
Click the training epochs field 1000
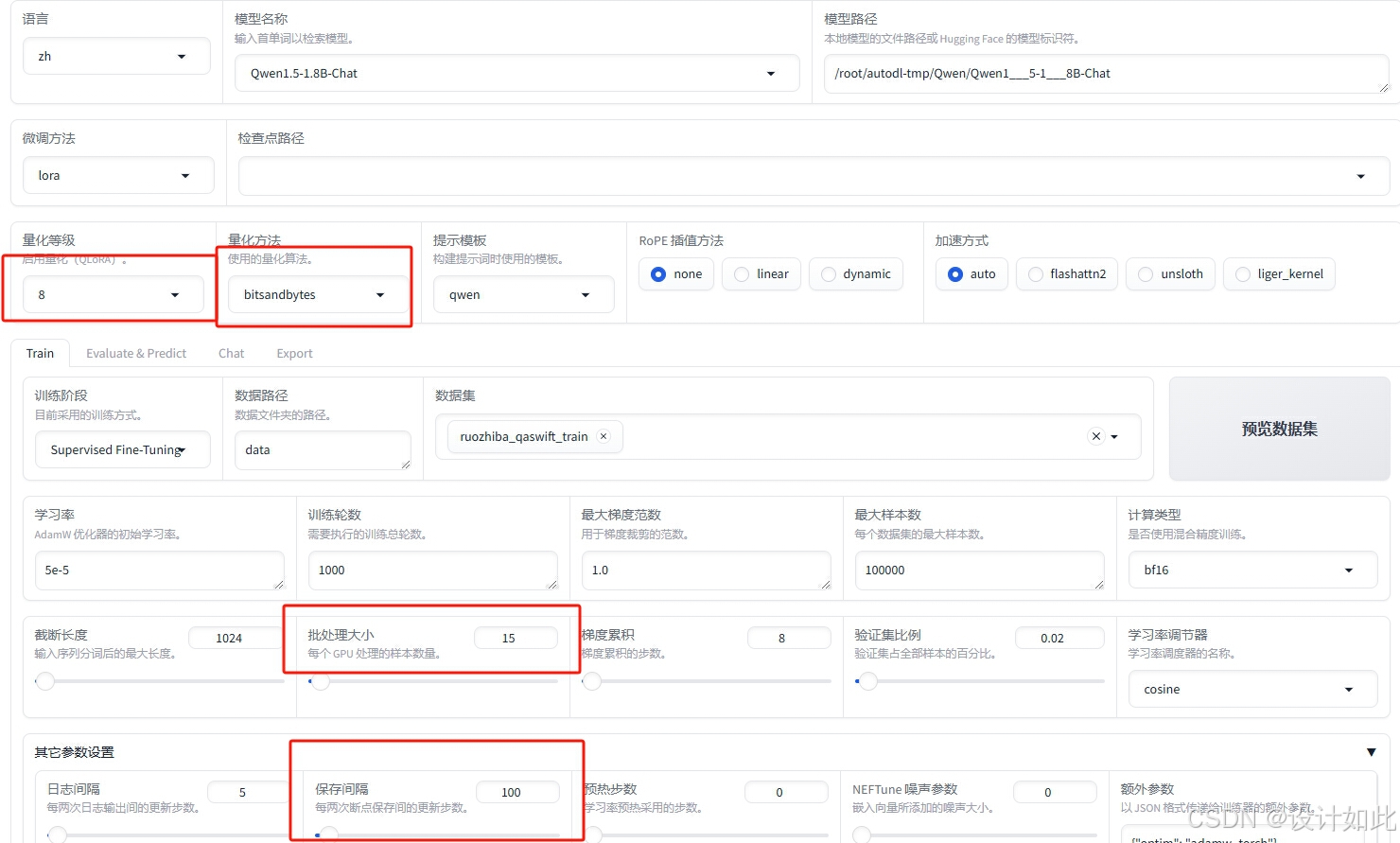(x=432, y=571)
